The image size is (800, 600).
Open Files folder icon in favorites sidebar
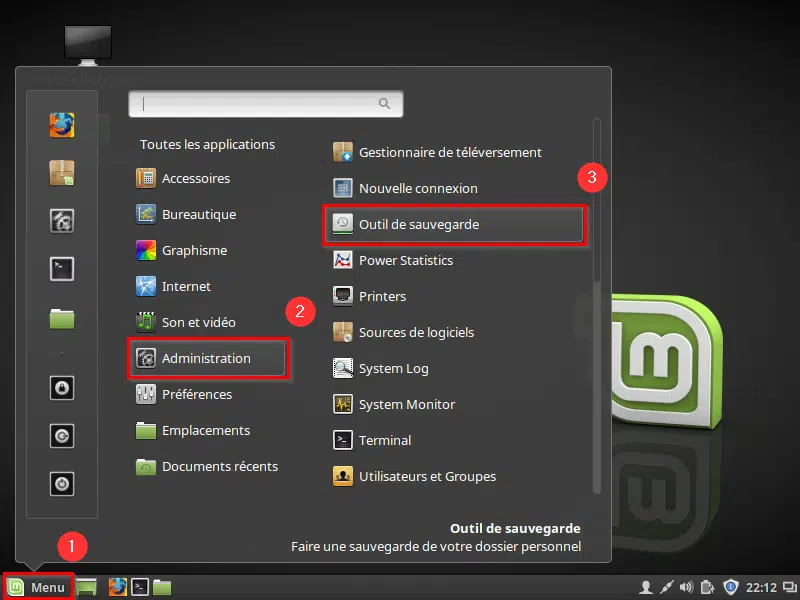(62, 319)
